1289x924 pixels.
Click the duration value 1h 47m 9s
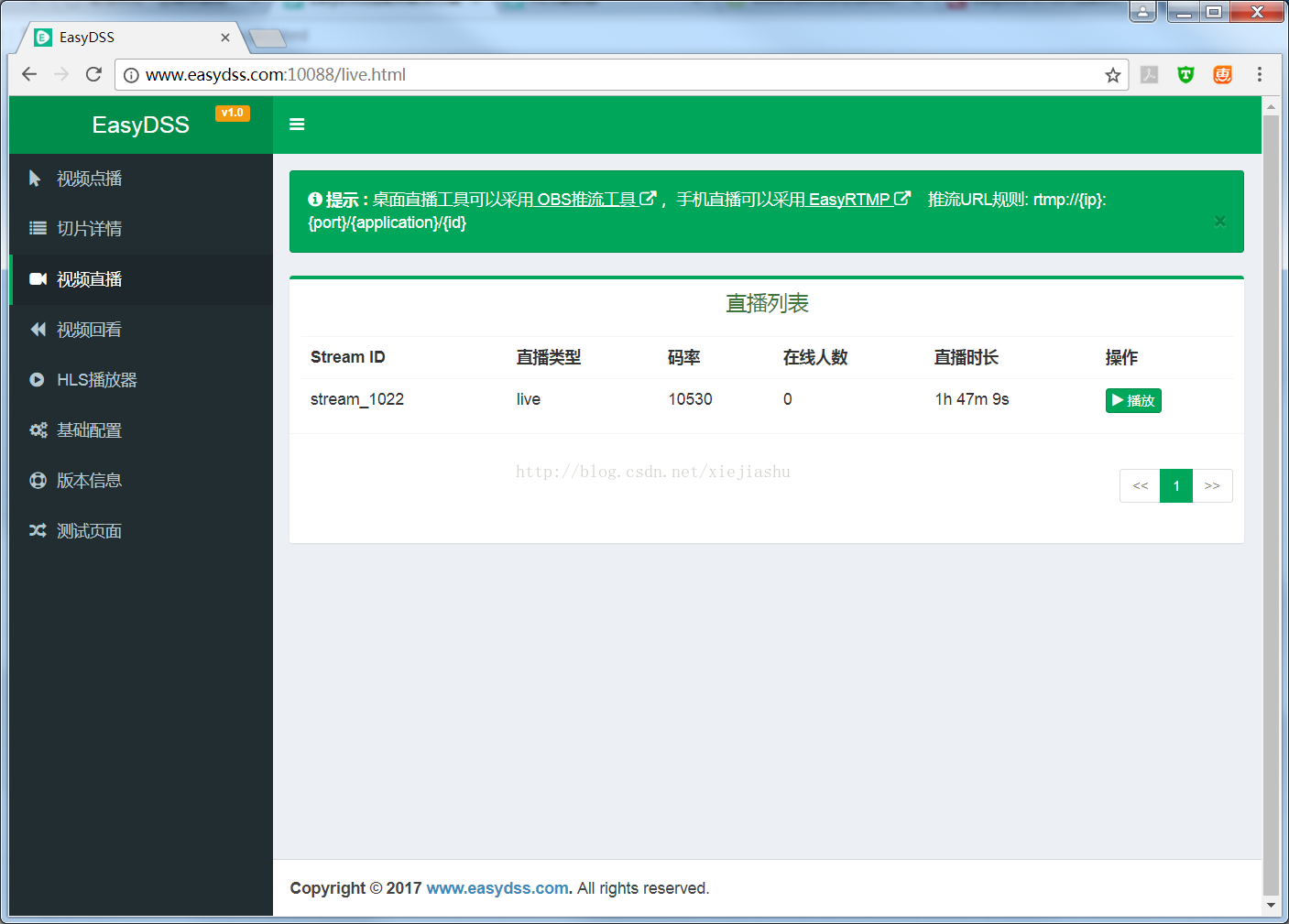[972, 399]
